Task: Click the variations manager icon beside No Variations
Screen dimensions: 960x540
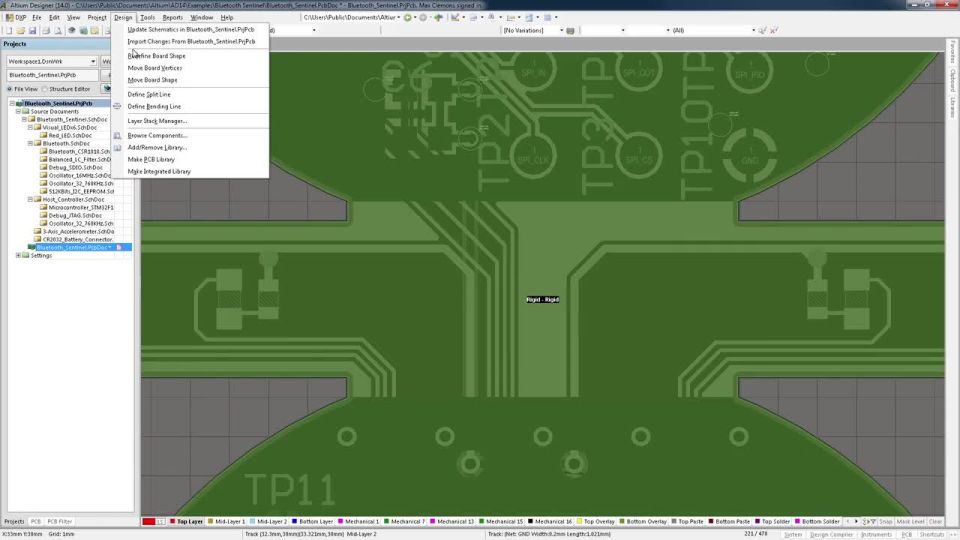Action: click(x=571, y=31)
